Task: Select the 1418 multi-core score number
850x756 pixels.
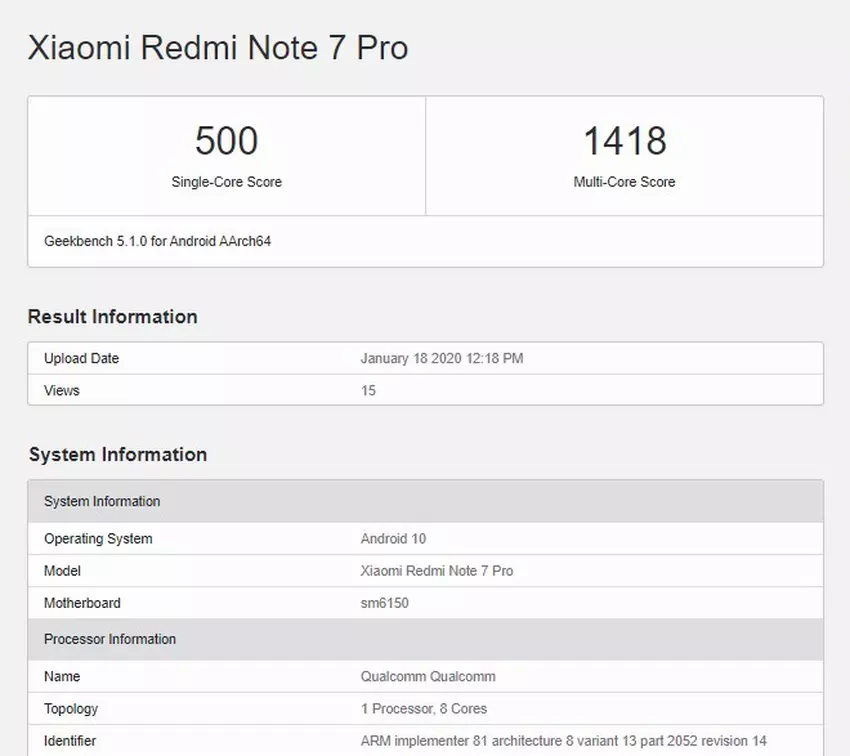Action: click(624, 141)
